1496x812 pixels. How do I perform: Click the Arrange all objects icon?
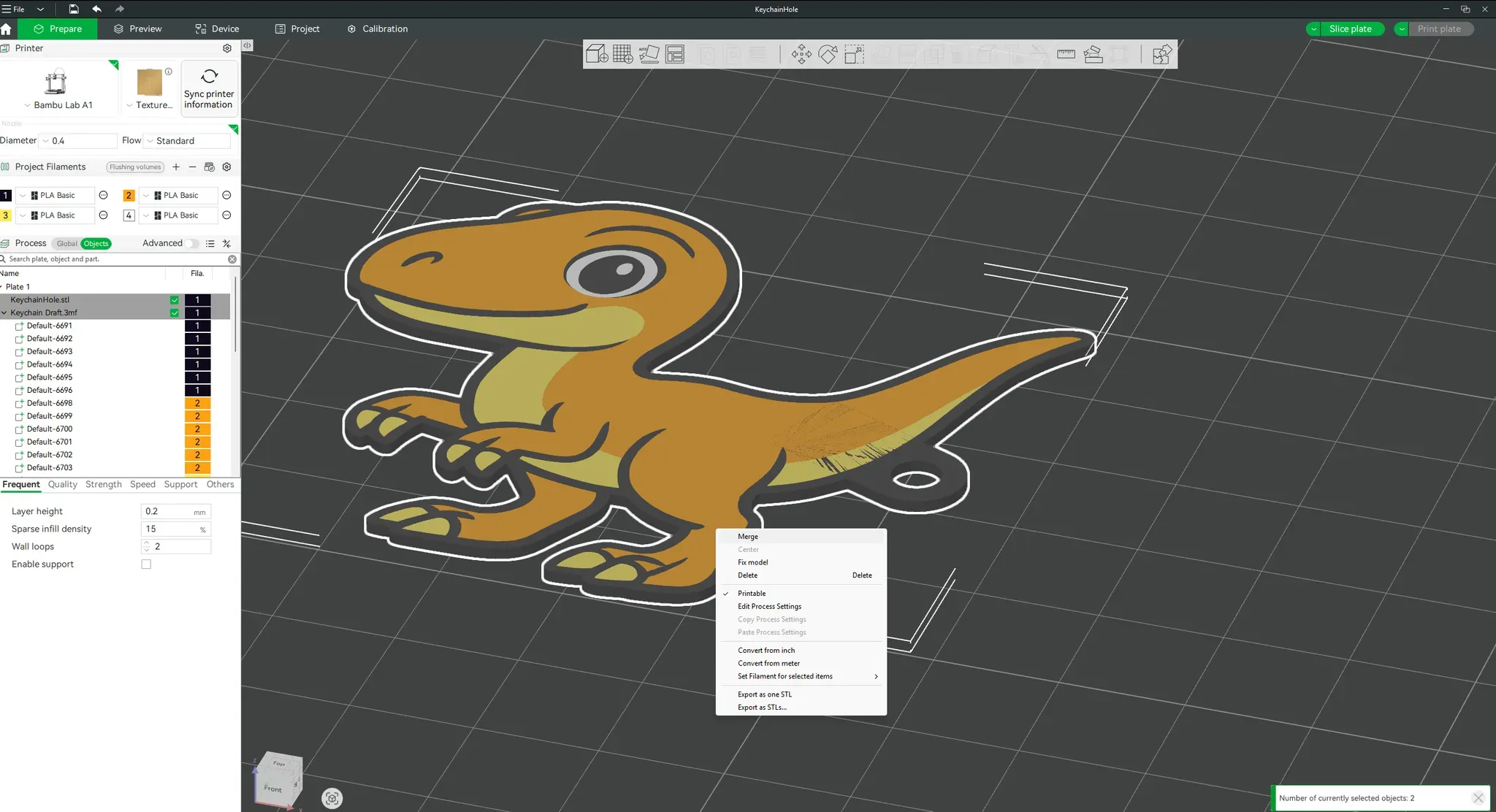(x=675, y=54)
